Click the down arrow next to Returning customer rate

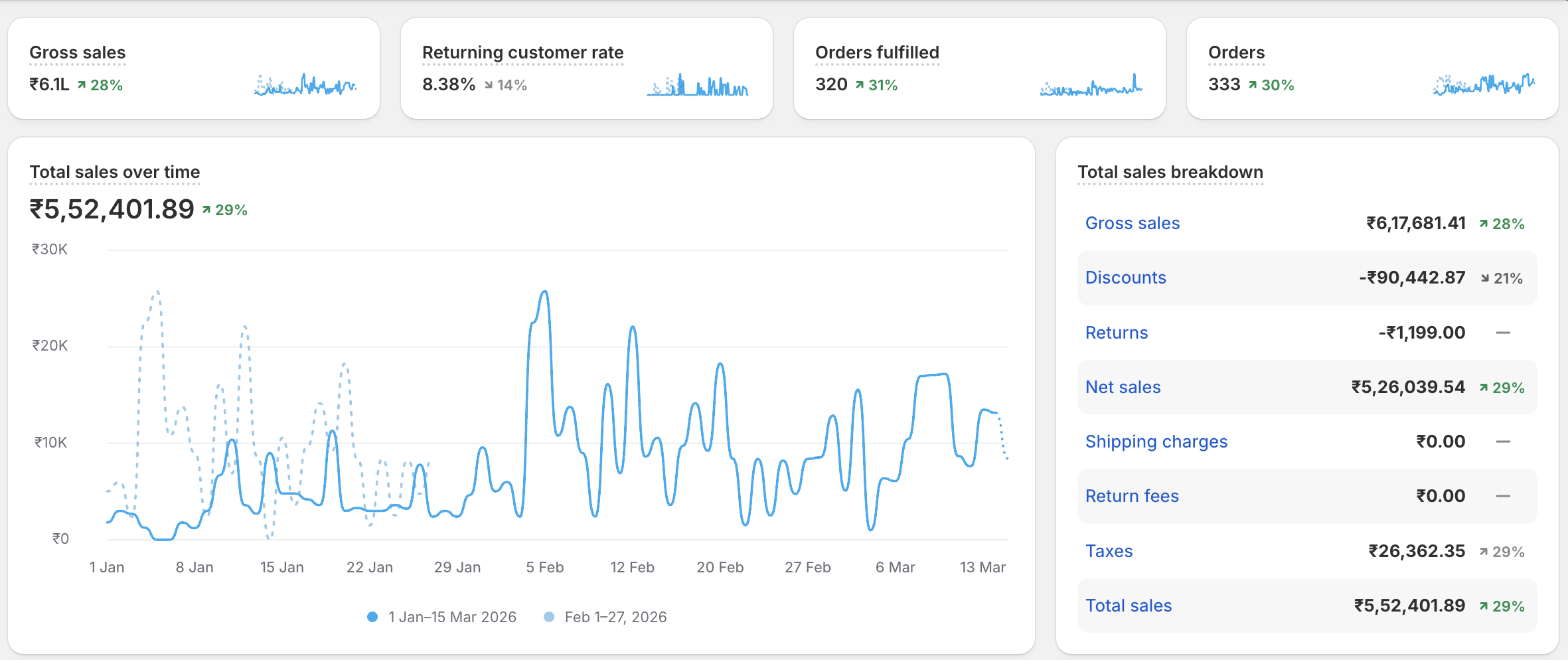pyautogui.click(x=489, y=85)
